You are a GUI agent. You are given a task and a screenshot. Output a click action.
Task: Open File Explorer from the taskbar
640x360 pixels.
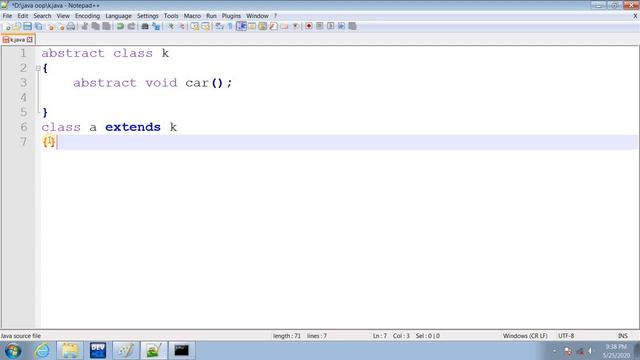pos(70,351)
